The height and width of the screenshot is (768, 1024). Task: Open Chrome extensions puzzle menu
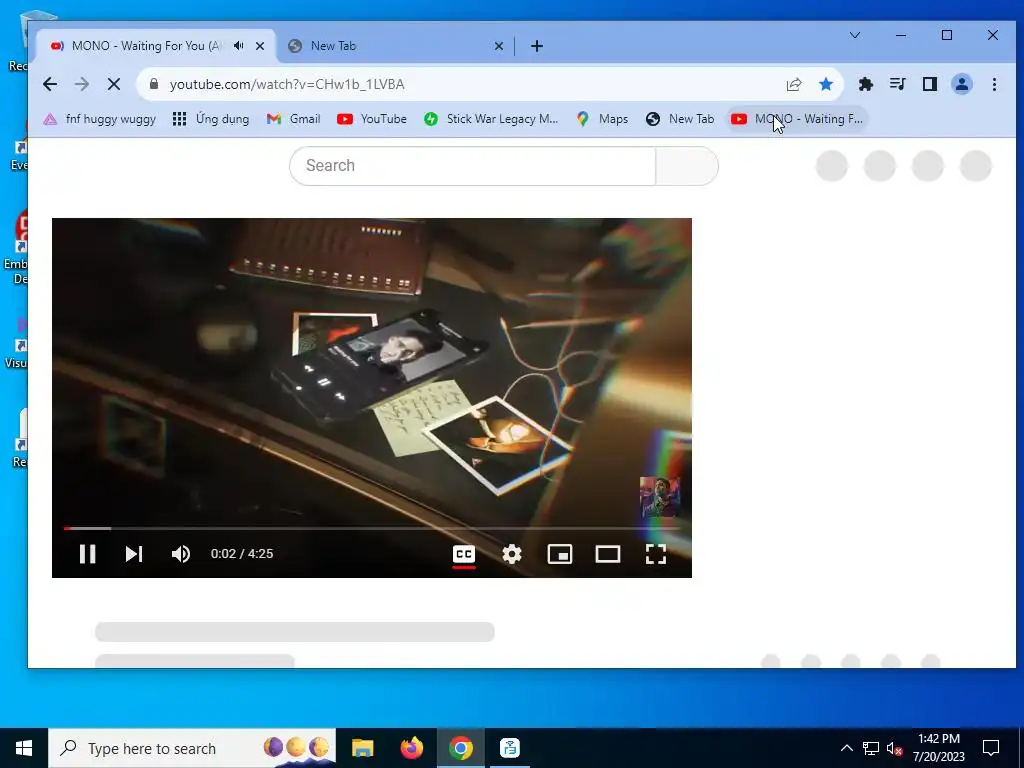(x=865, y=84)
